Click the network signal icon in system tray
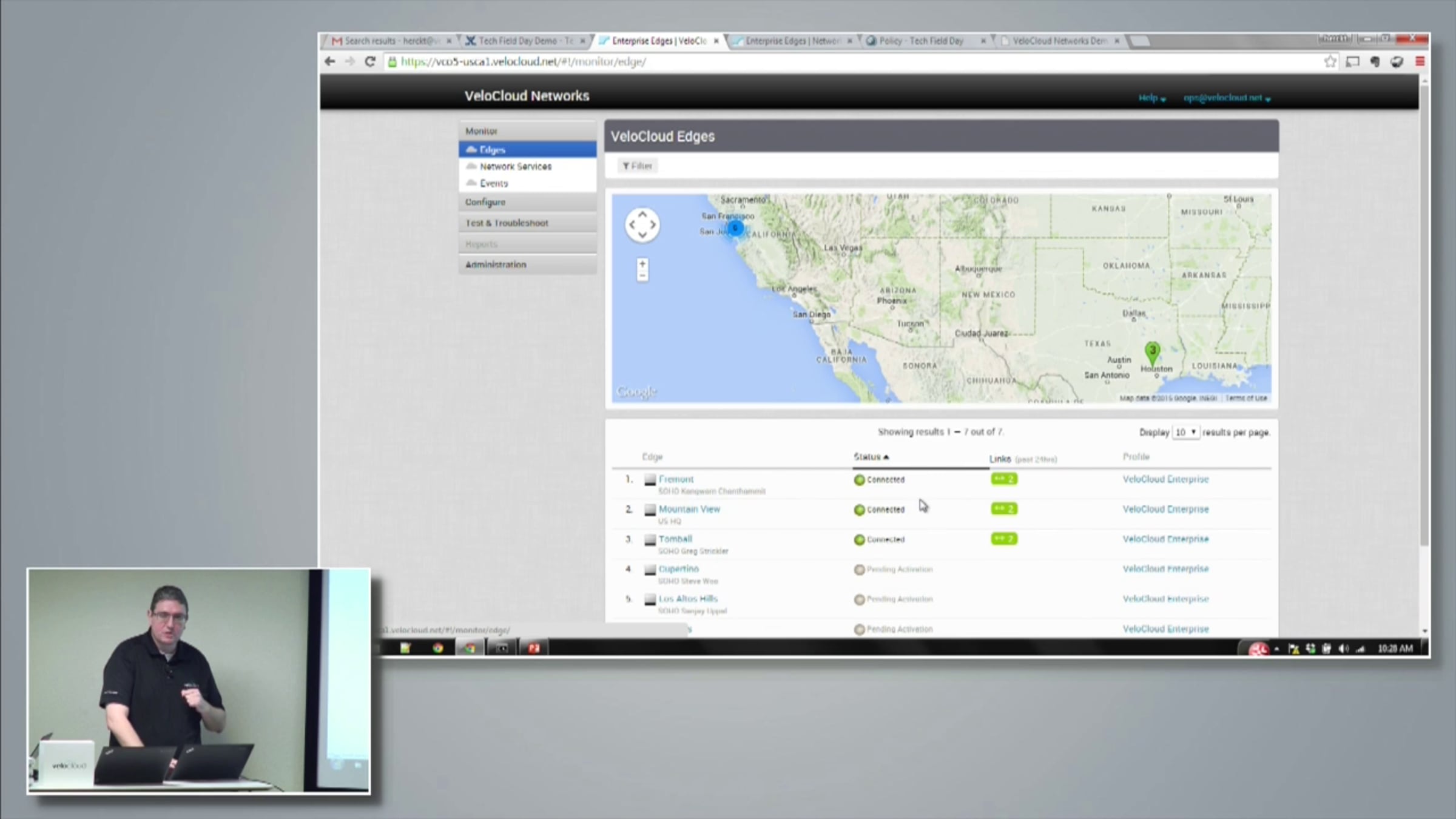The width and height of the screenshot is (1456, 819). (x=1360, y=649)
